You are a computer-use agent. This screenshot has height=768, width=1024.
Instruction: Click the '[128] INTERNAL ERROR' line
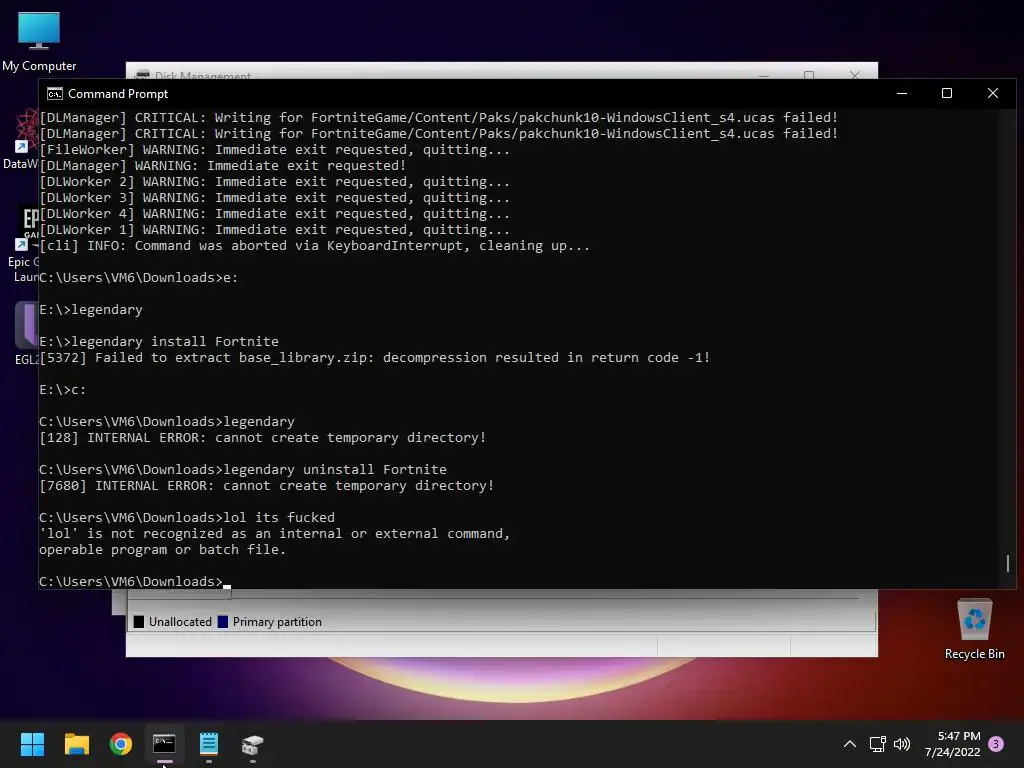[263, 438]
